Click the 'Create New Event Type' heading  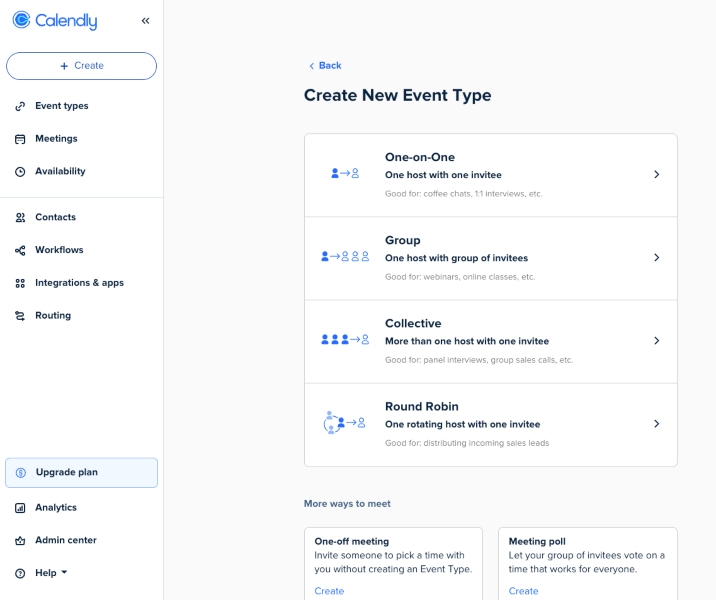[x=397, y=95]
